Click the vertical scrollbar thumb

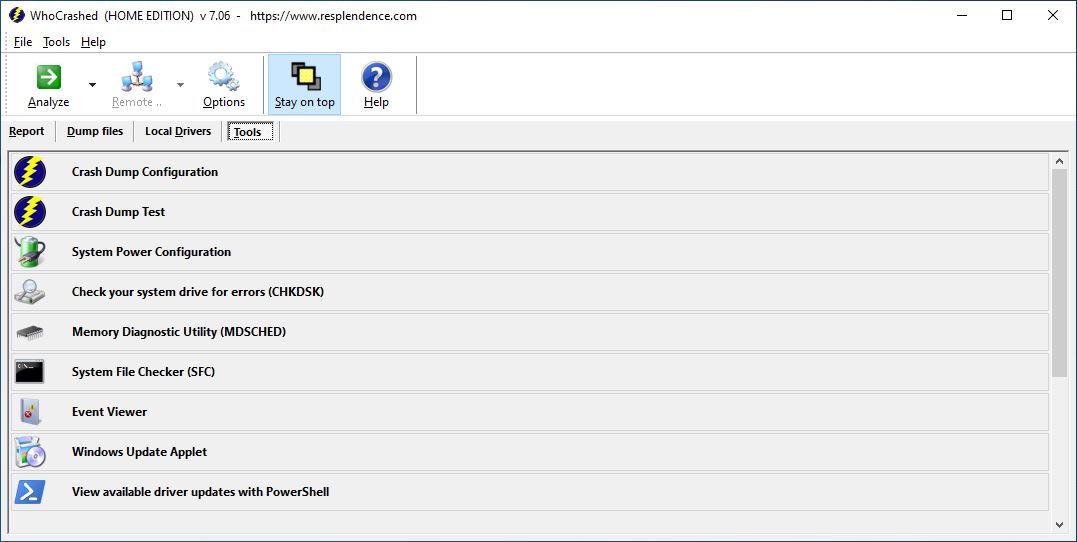(x=1059, y=273)
